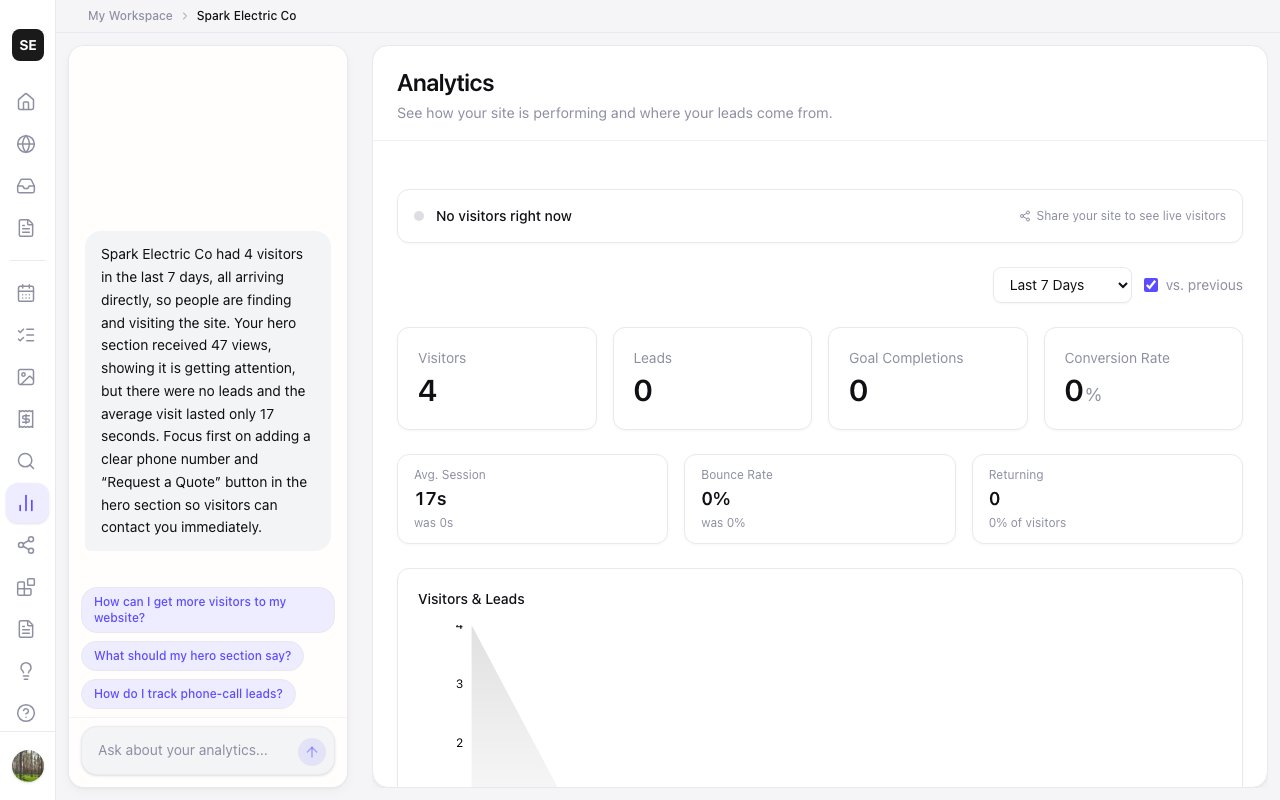The width and height of the screenshot is (1280, 800).
Task: Click the '17s' average session value
Action: pyautogui.click(x=430, y=499)
